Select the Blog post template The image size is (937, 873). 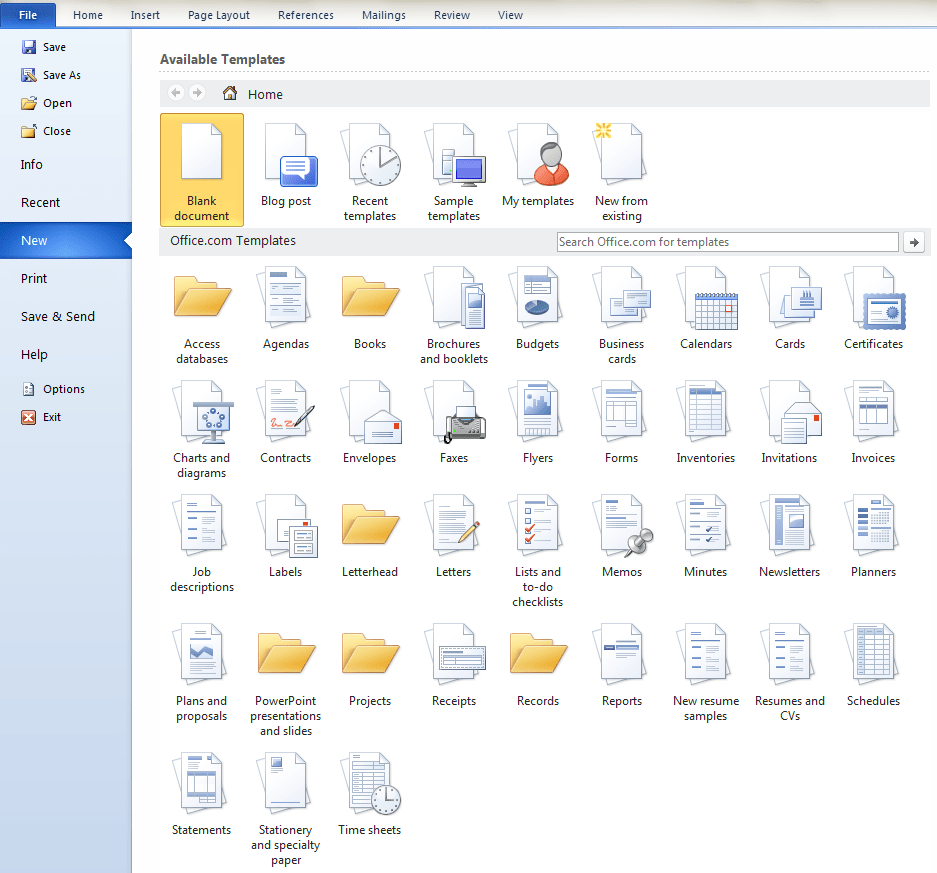click(286, 160)
